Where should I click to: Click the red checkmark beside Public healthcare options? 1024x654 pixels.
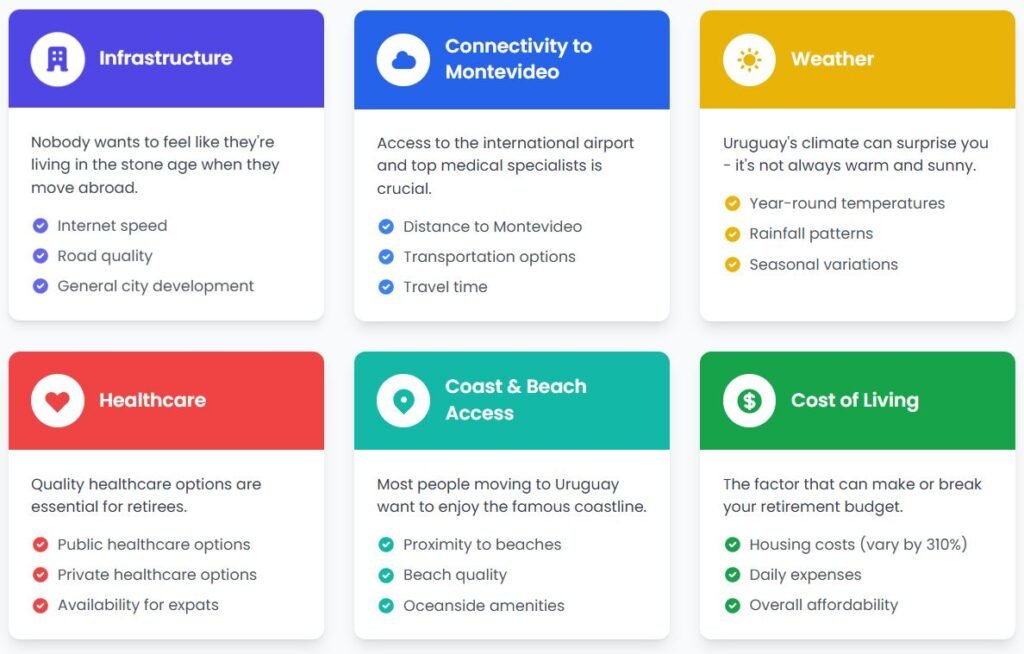click(x=40, y=545)
